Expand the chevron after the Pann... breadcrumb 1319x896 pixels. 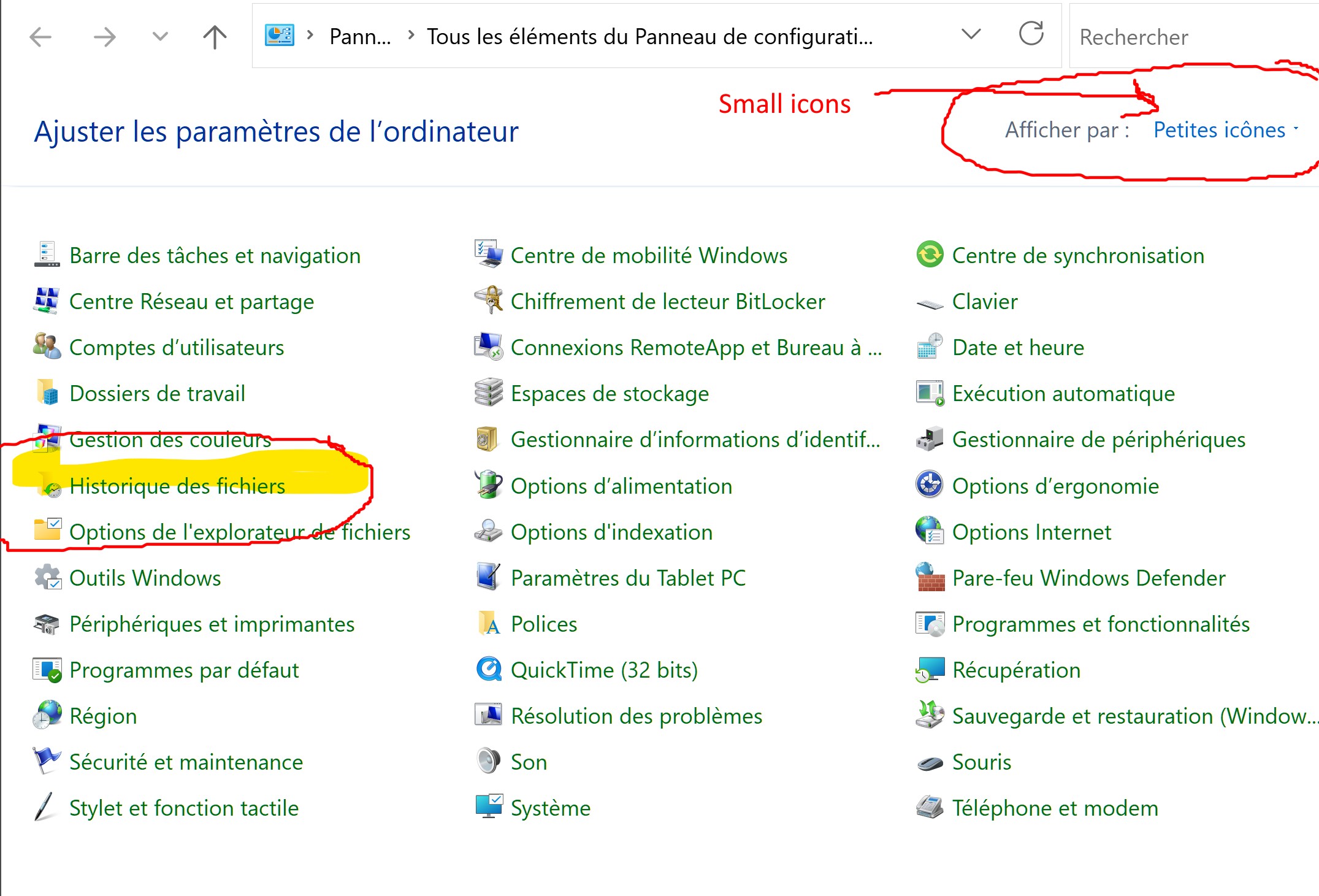coord(411,36)
